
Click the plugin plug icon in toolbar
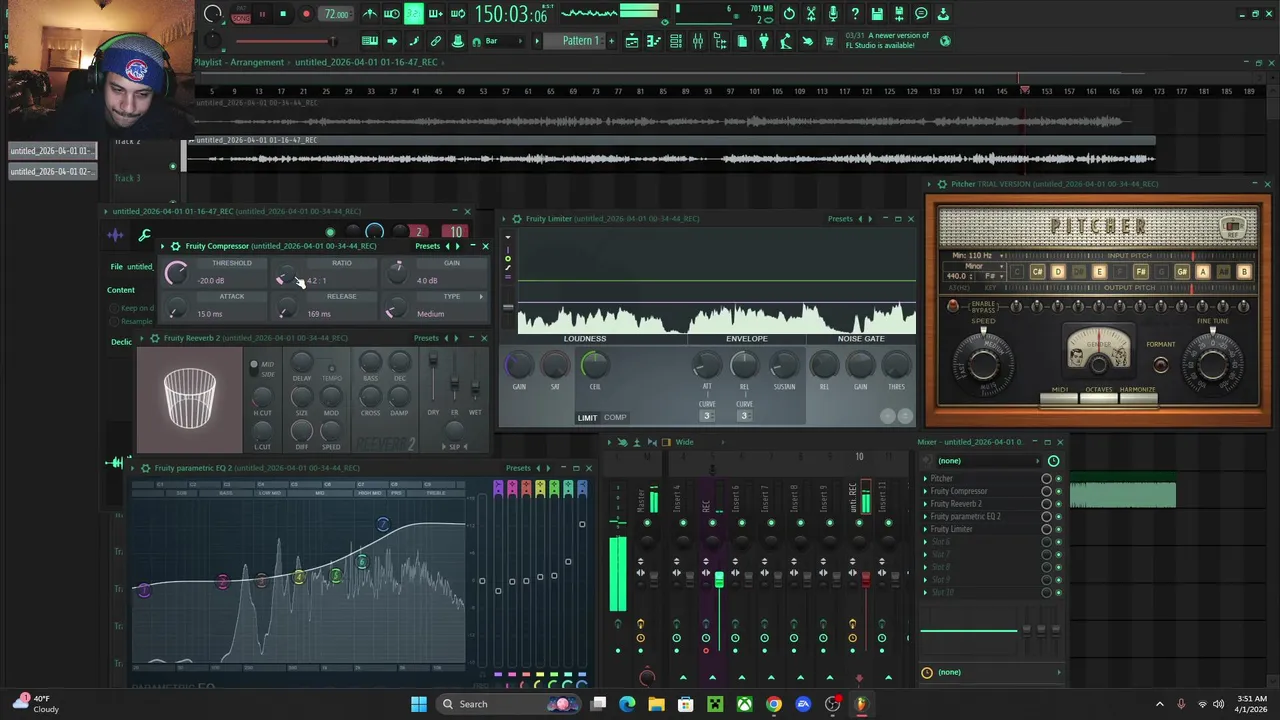click(764, 41)
